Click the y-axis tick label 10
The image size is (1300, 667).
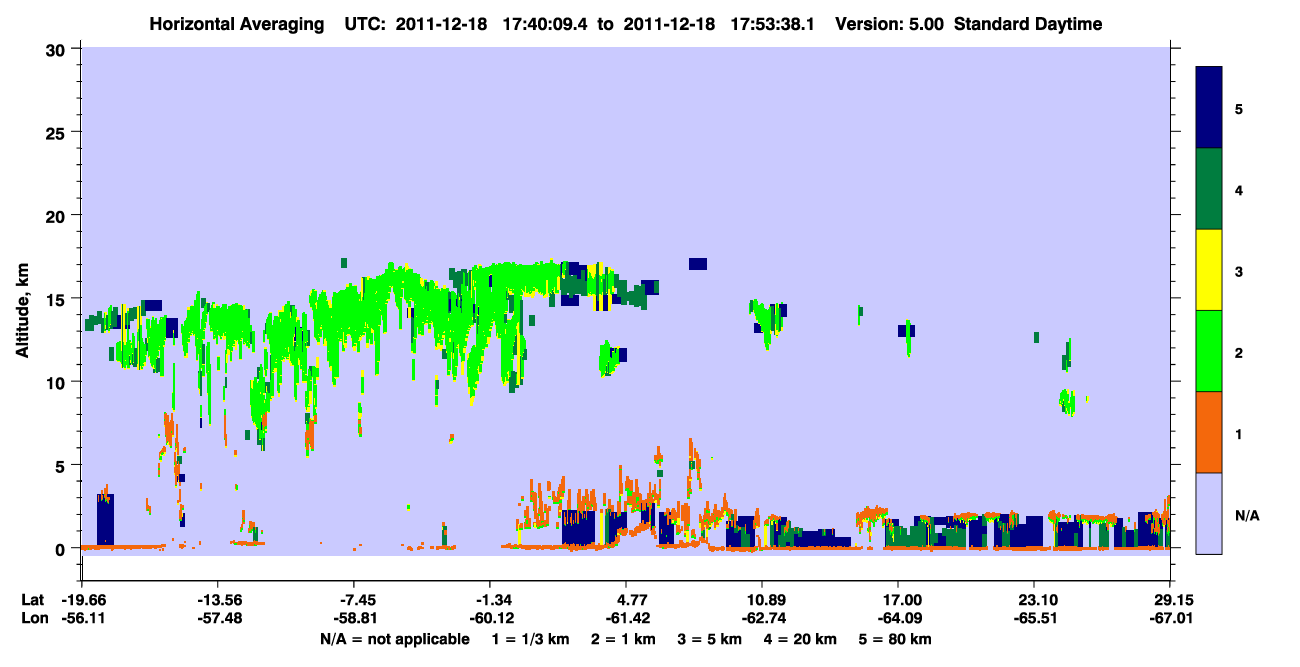(58, 382)
